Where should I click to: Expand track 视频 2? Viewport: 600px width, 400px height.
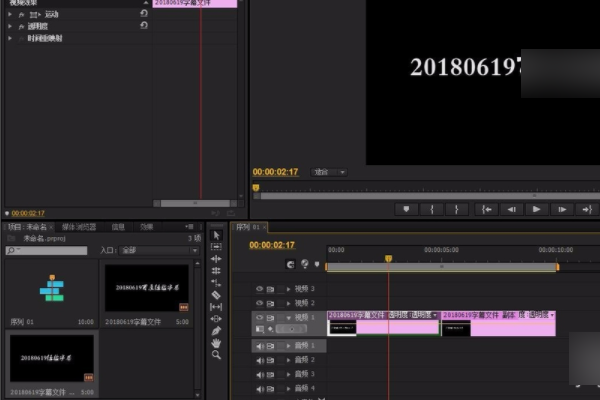click(289, 303)
